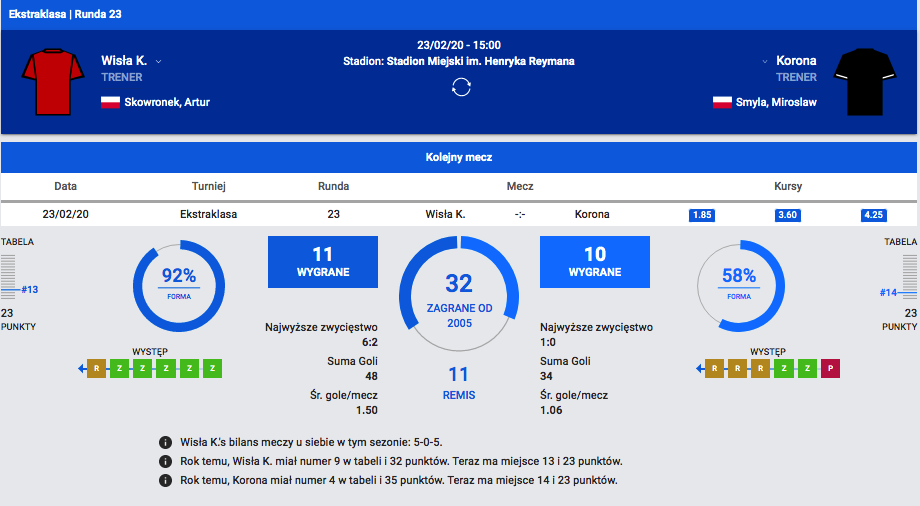Viewport: 920px width, 506px height.
Task: Click Kolejny mecz section header
Action: 459,157
